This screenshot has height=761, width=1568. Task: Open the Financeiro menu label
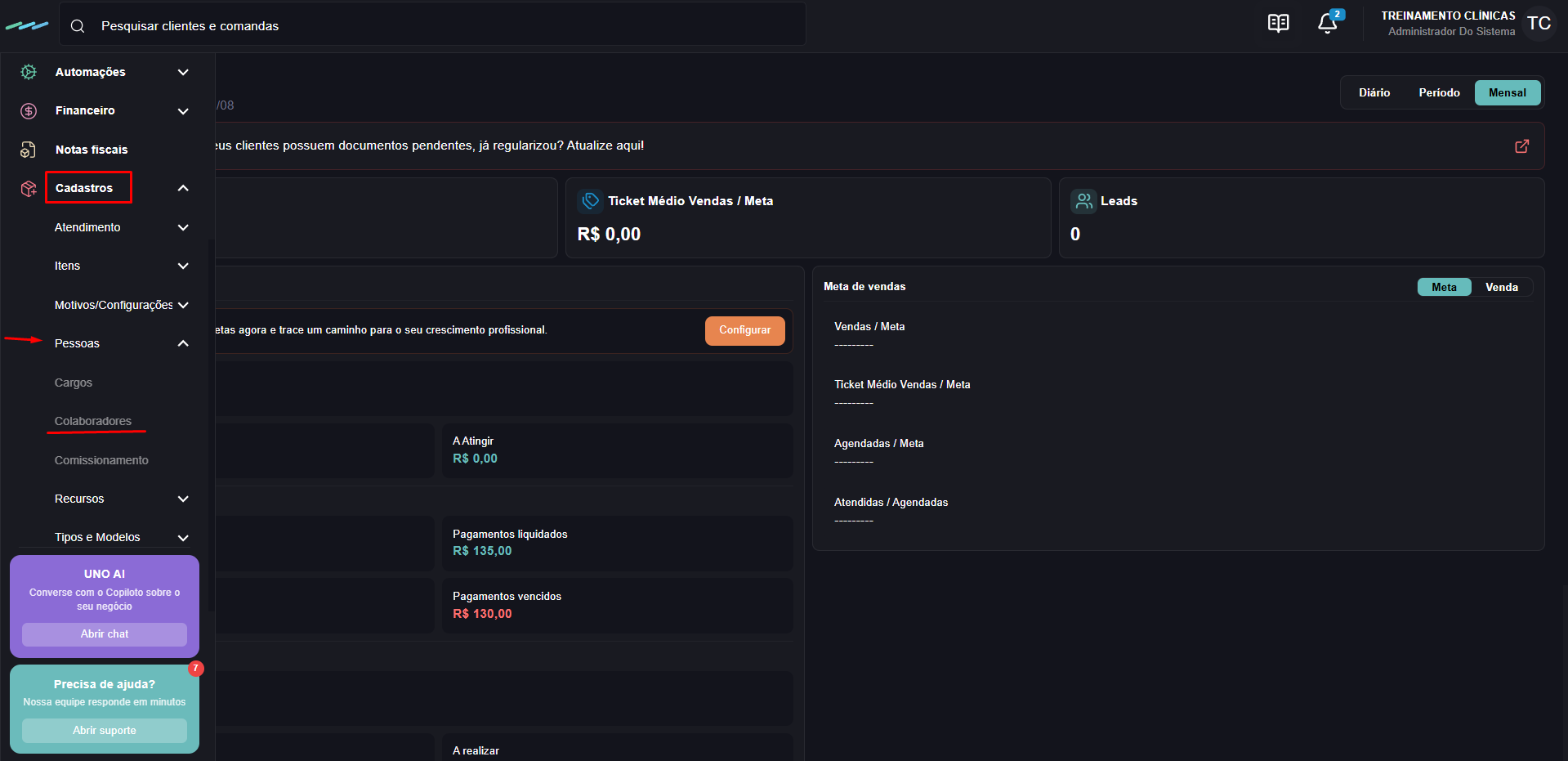pos(85,110)
